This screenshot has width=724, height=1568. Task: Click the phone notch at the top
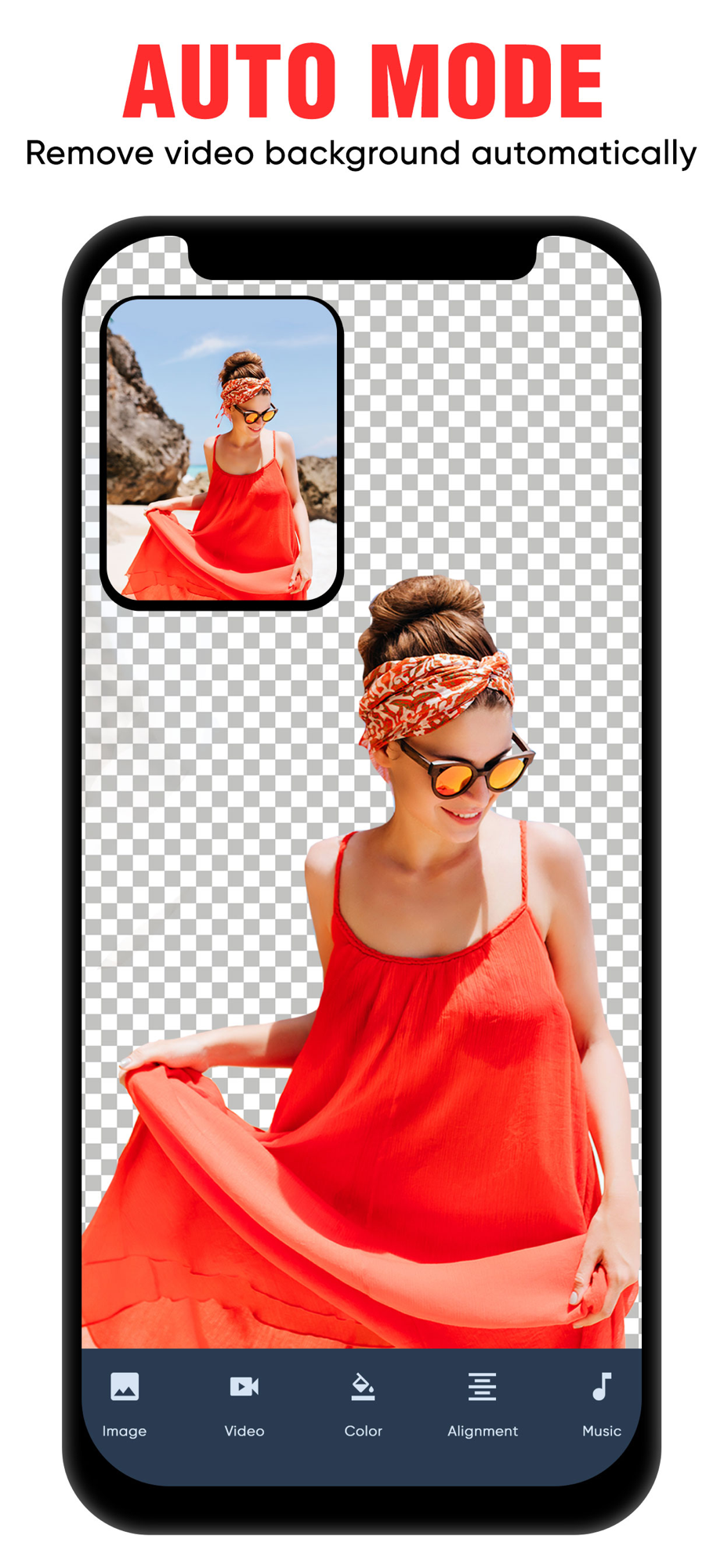[x=362, y=257]
